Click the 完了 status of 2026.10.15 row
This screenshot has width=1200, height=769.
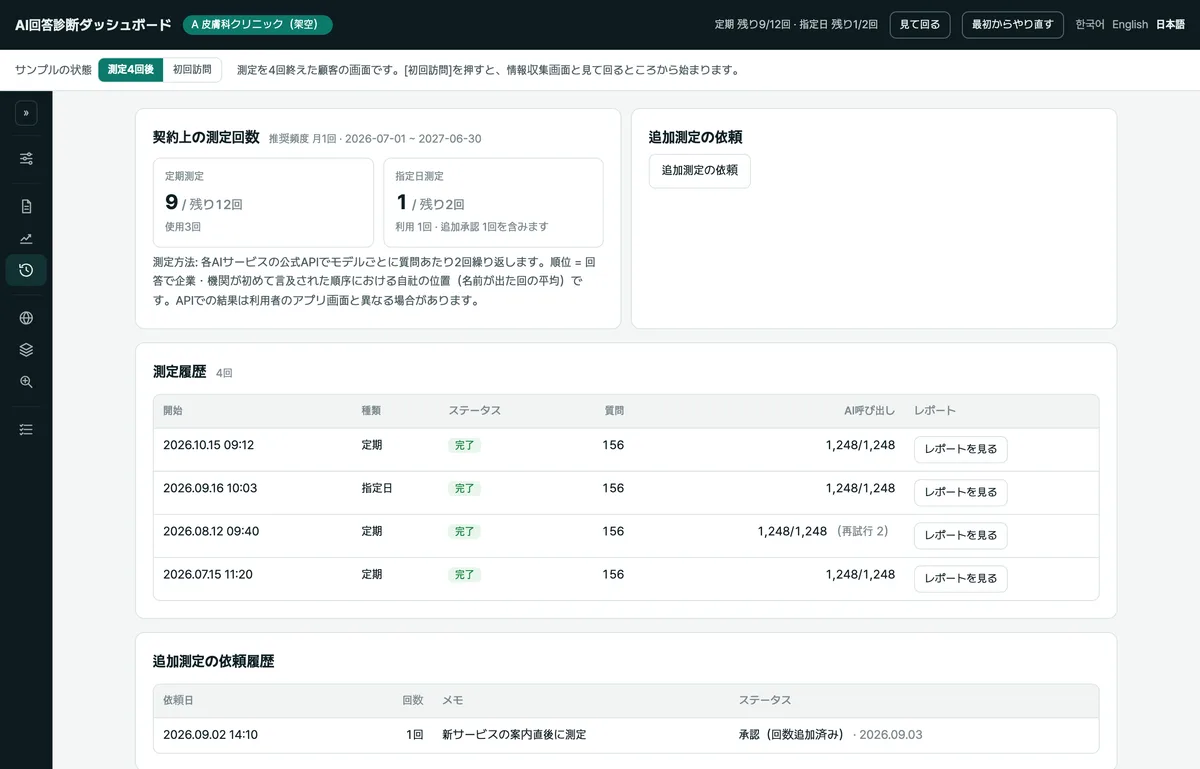pos(464,446)
